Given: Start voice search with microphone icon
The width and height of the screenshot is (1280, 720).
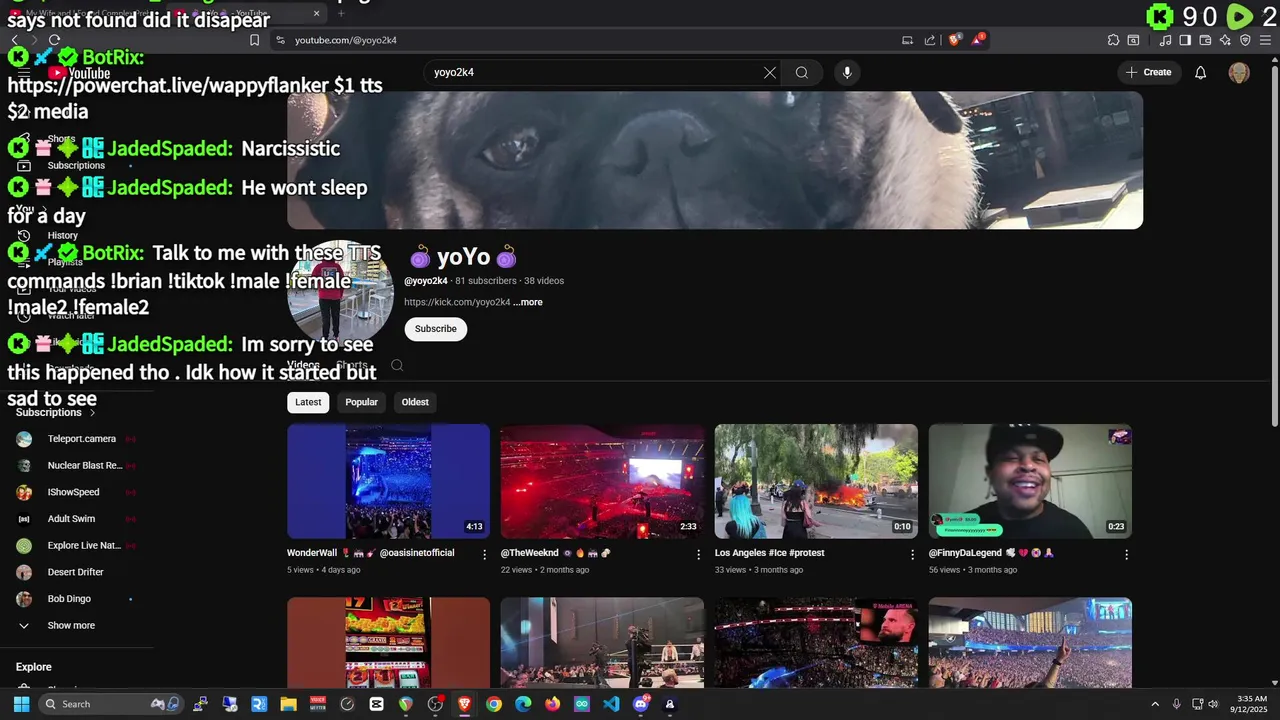Looking at the screenshot, I should point(847,72).
